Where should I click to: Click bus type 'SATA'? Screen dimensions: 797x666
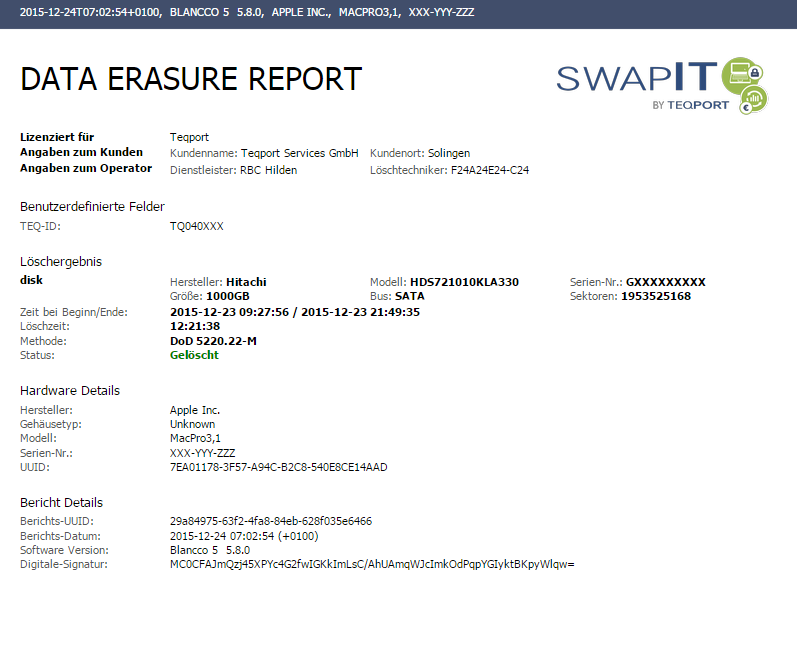click(410, 296)
